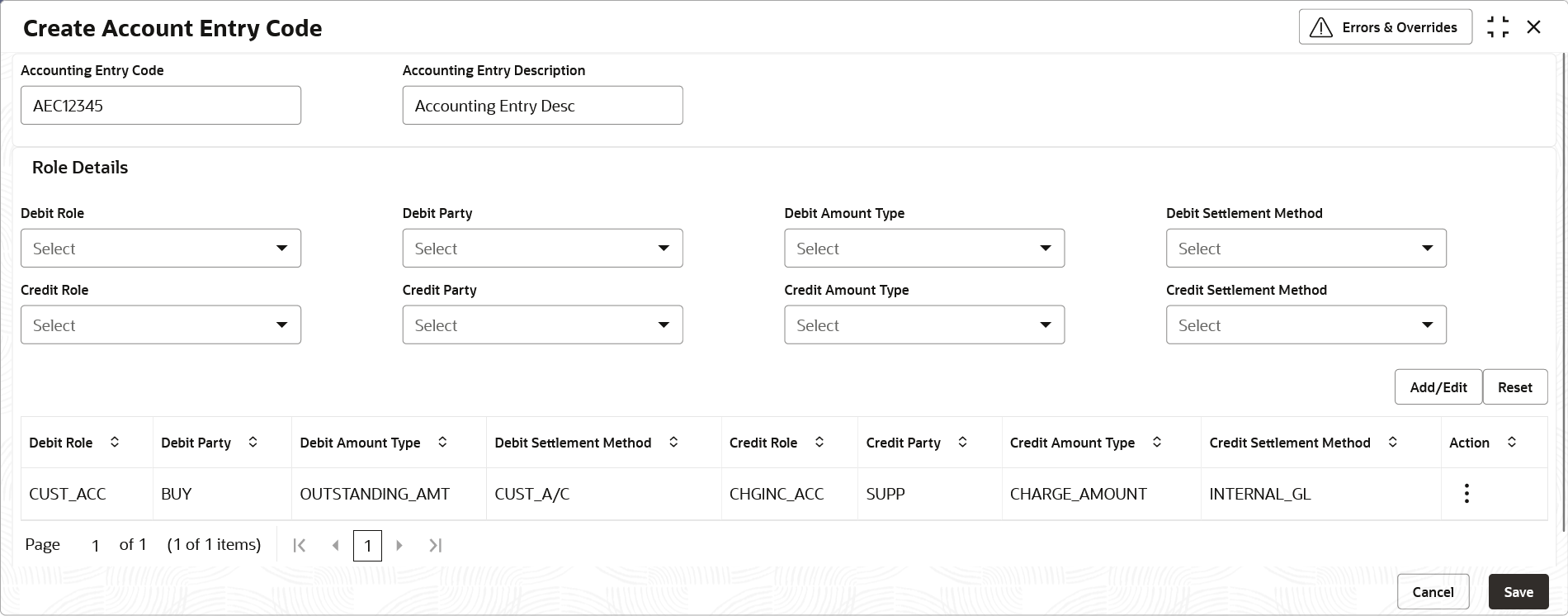
Task: Open the Credit Party dropdown
Action: [x=542, y=325]
